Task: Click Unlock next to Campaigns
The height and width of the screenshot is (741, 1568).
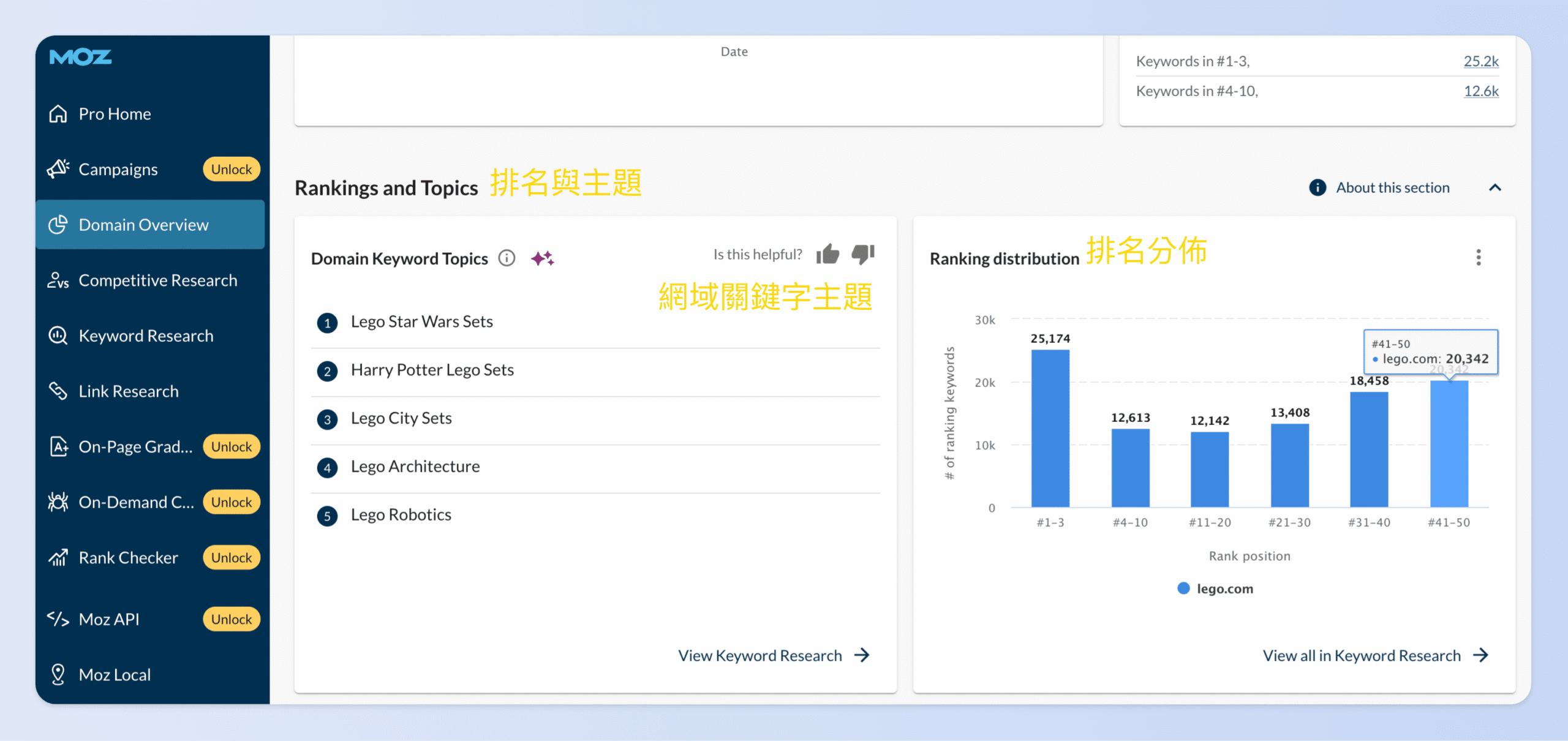Action: (231, 169)
